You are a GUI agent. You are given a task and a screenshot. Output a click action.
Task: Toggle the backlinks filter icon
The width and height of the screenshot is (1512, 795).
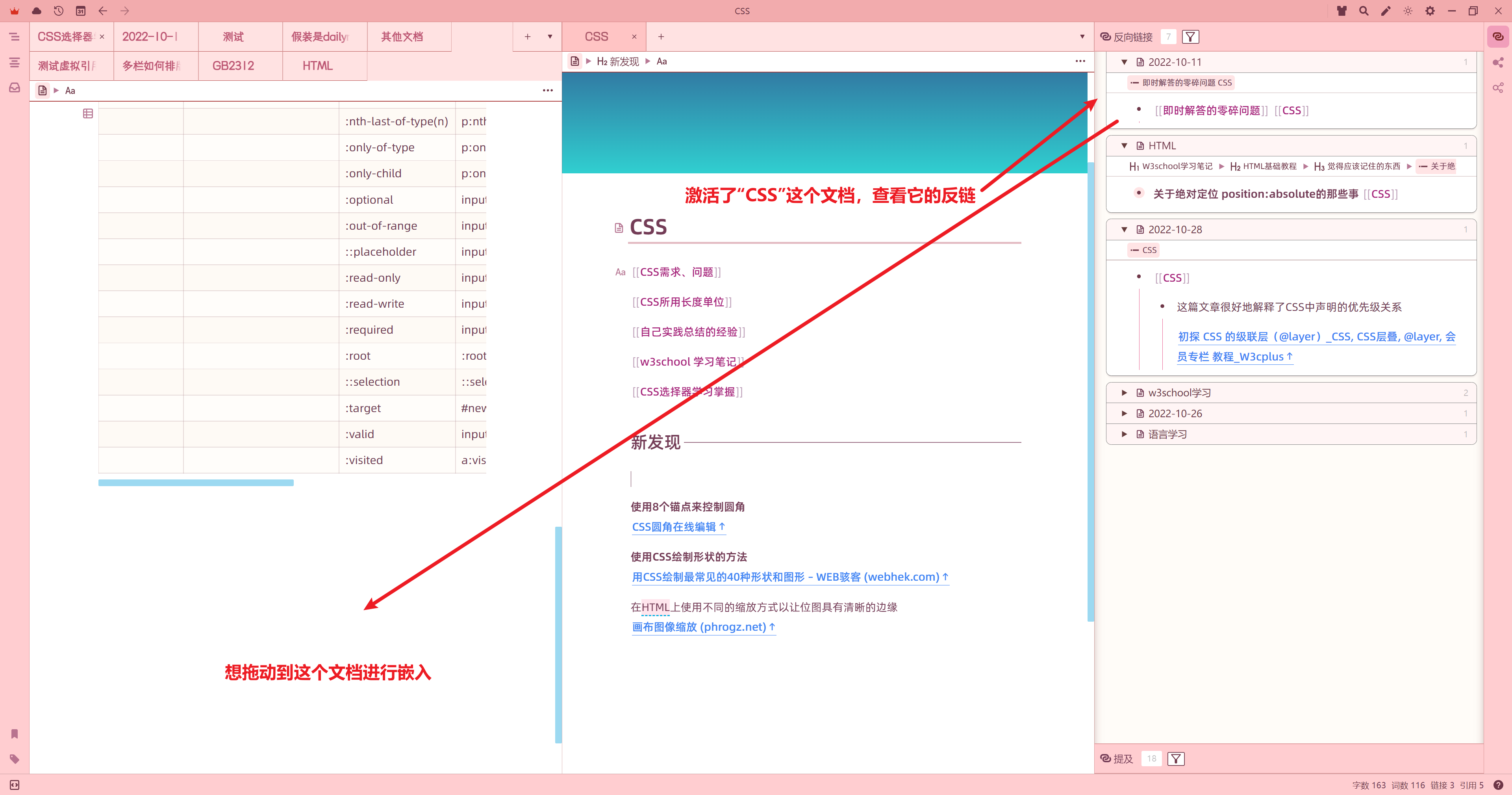click(1190, 37)
